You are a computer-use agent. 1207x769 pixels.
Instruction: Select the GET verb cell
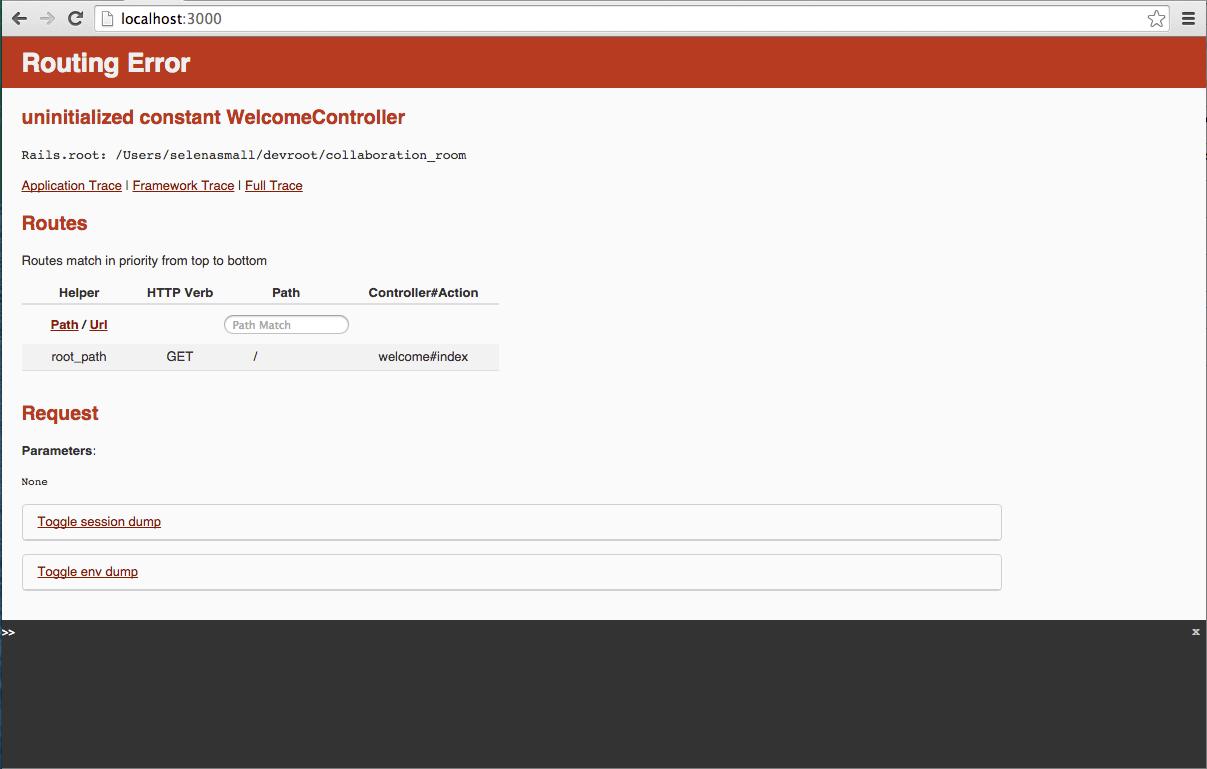pyautogui.click(x=180, y=357)
